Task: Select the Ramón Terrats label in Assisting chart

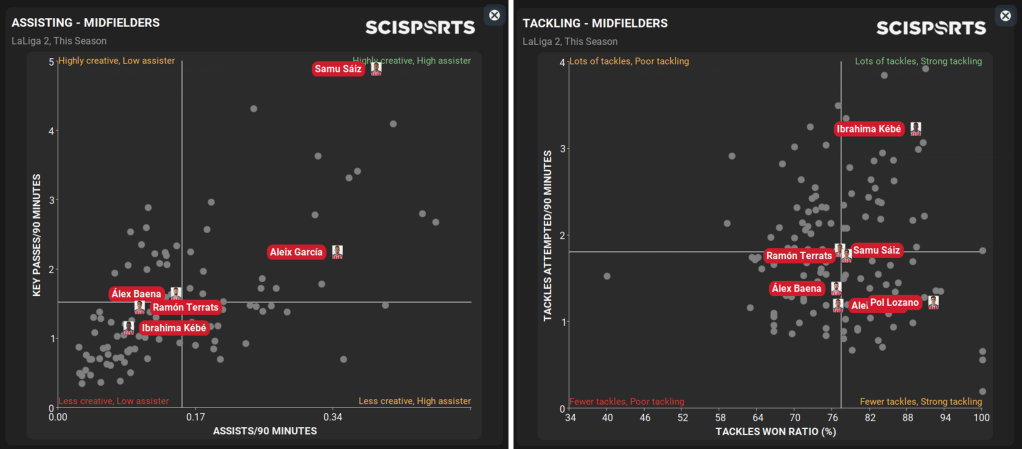Action: point(186,307)
